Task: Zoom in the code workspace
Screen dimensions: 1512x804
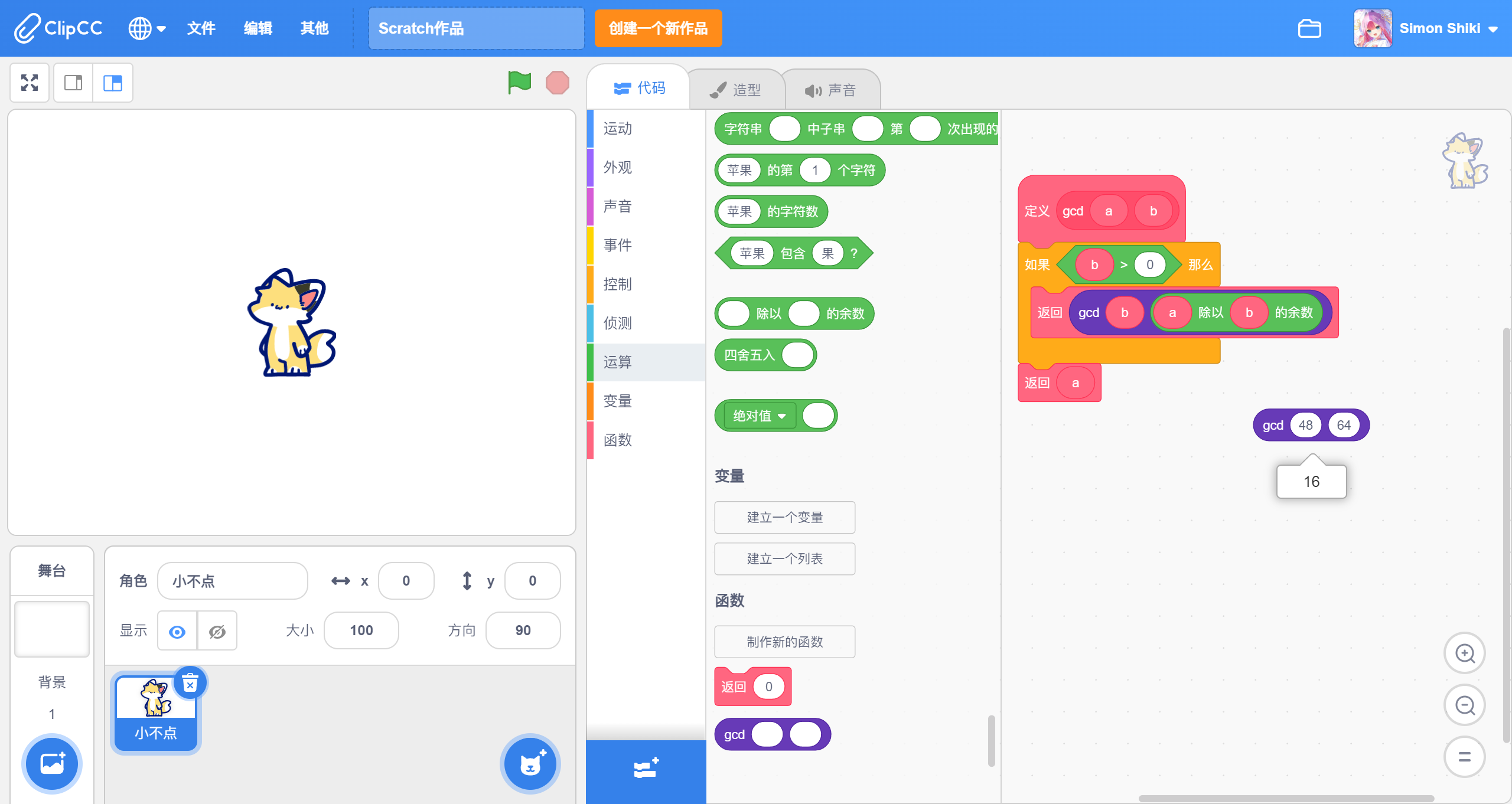Action: click(x=1465, y=653)
